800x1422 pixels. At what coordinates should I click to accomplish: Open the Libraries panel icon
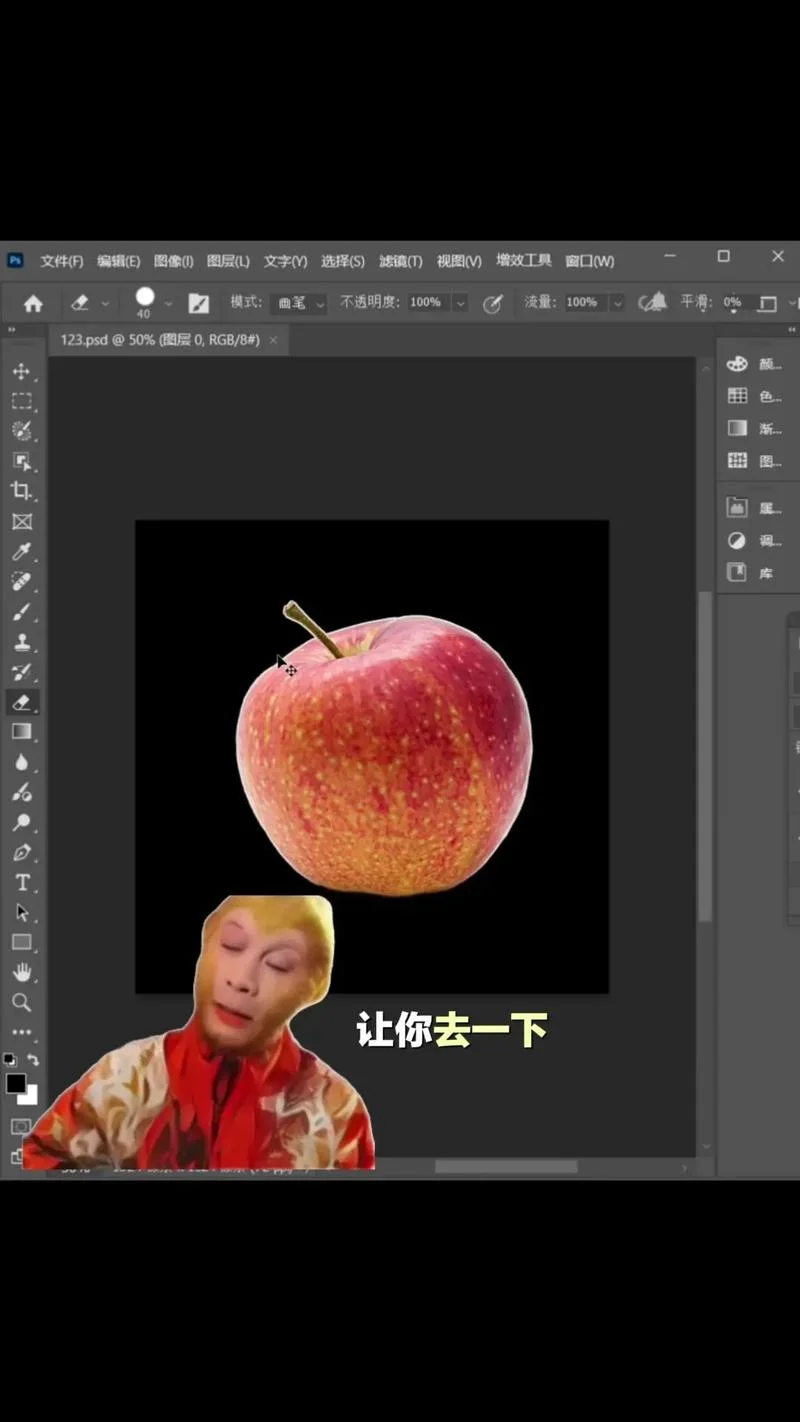(x=737, y=572)
